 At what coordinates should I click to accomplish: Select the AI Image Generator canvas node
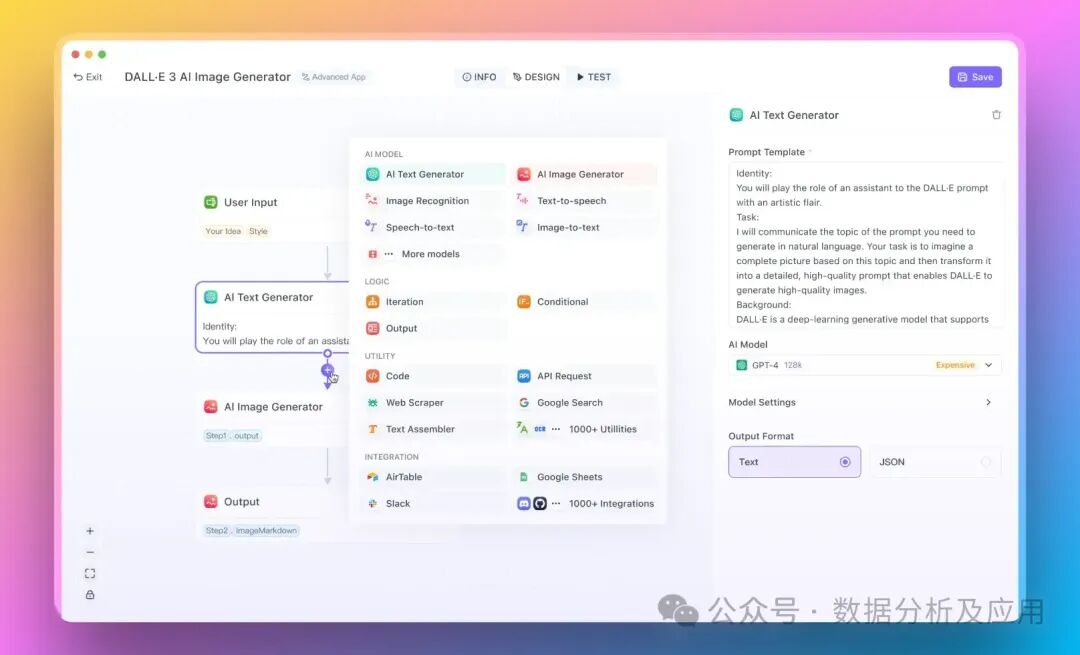273,419
